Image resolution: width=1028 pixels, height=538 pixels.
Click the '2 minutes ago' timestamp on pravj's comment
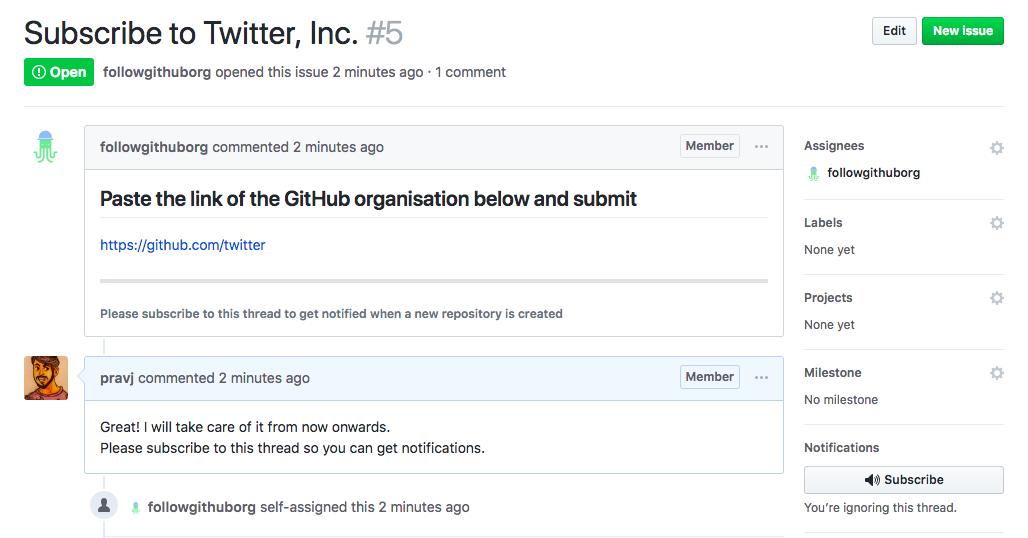pos(264,378)
